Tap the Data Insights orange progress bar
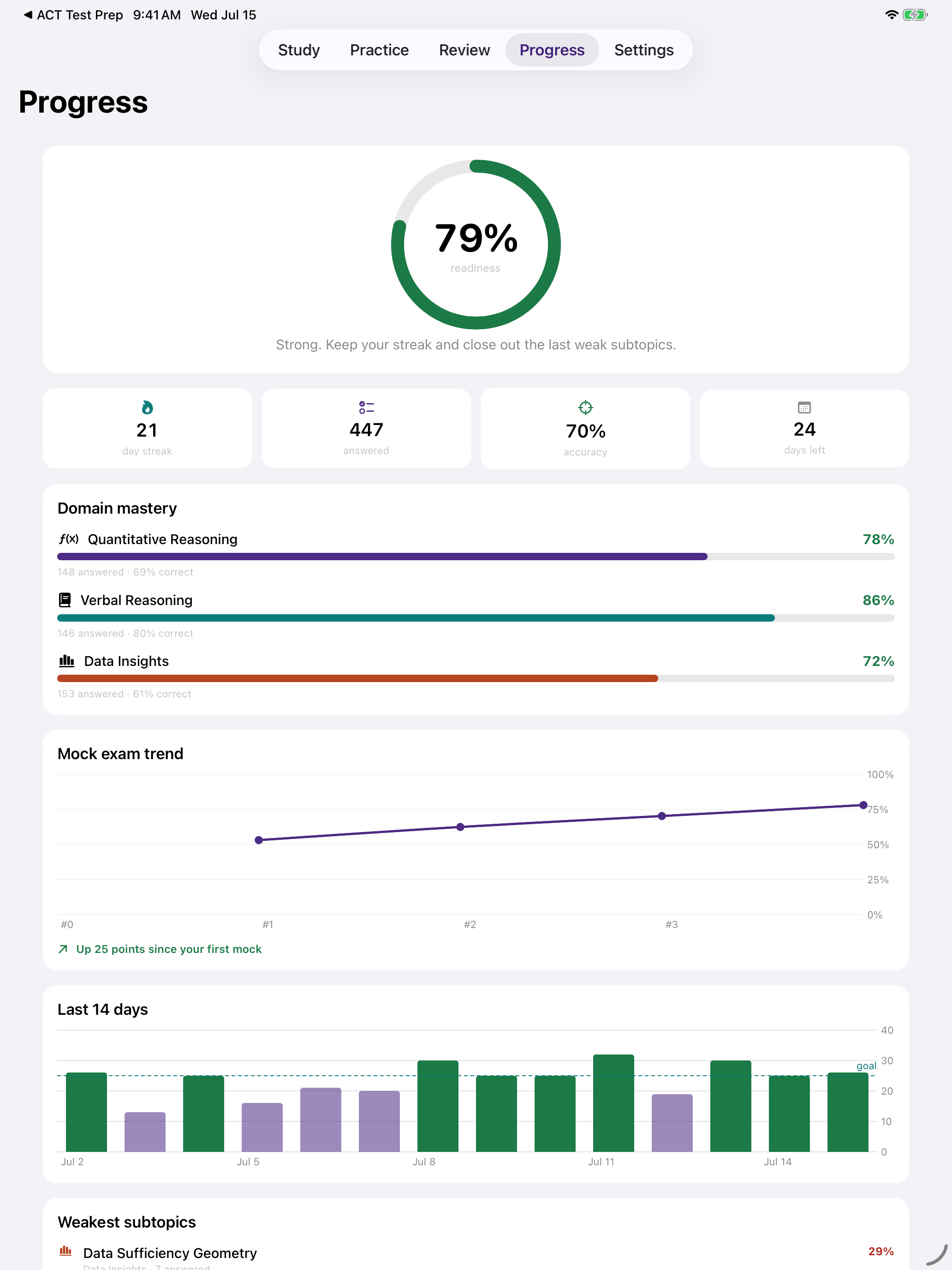This screenshot has width=952, height=1270. pyautogui.click(x=476, y=679)
